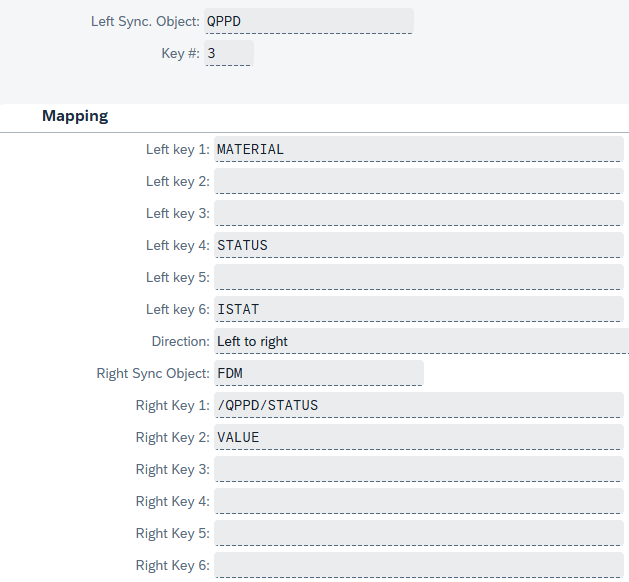The width and height of the screenshot is (629, 582).
Task: Click the "Left Sync. Object:" label text
Action: tap(145, 21)
